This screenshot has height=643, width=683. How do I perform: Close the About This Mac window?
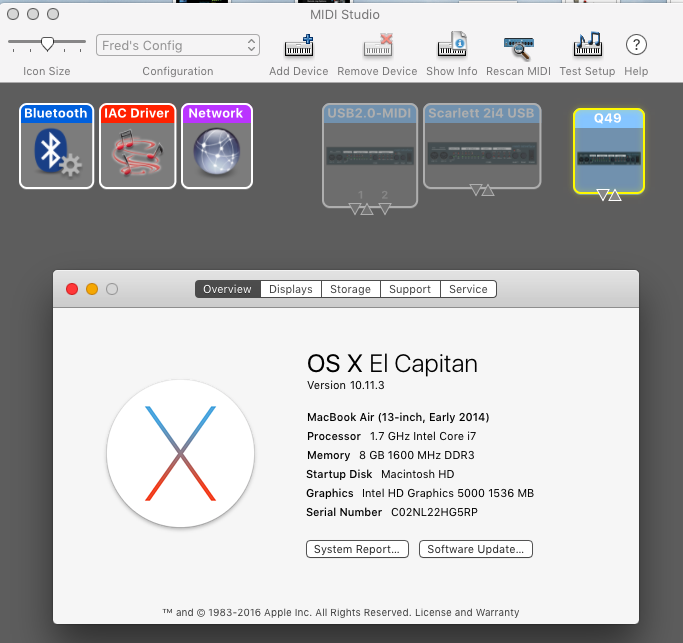tap(72, 289)
